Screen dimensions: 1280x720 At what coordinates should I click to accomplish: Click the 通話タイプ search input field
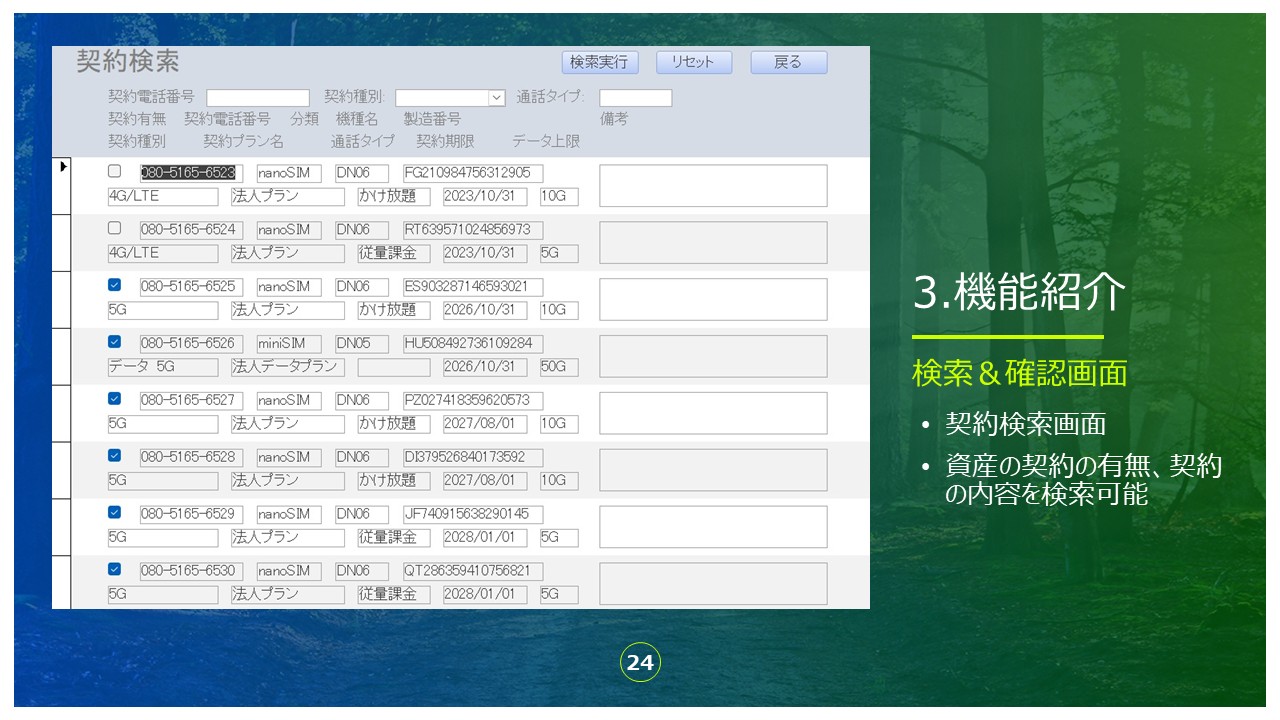635,98
